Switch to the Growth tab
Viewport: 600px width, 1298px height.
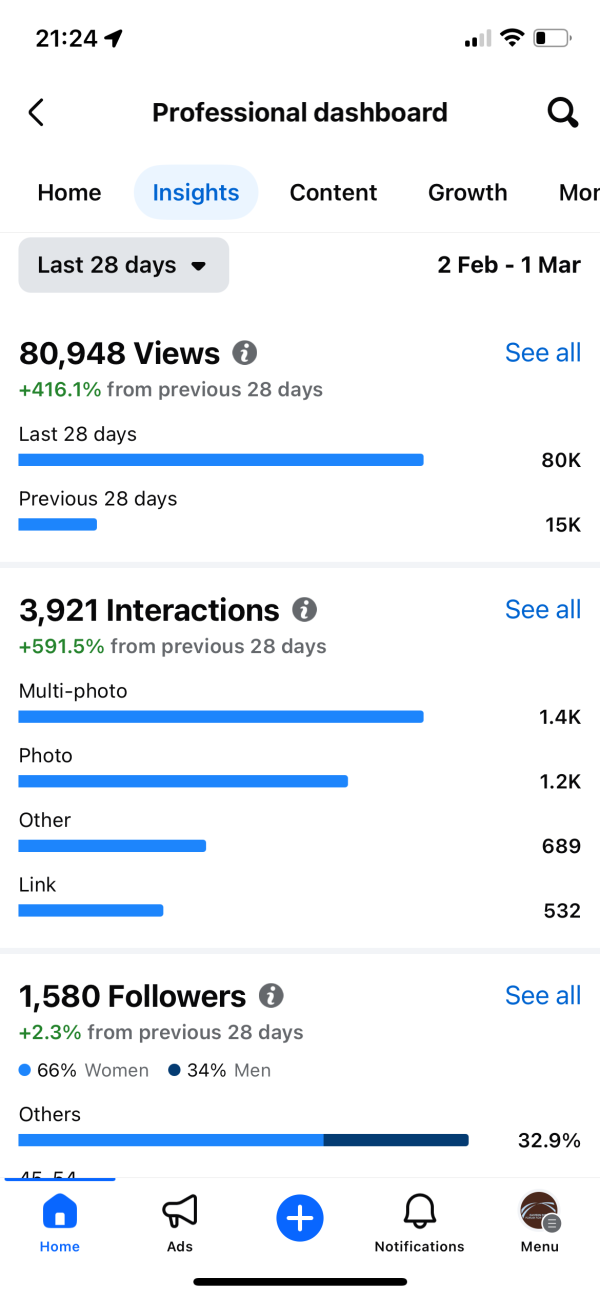[467, 192]
